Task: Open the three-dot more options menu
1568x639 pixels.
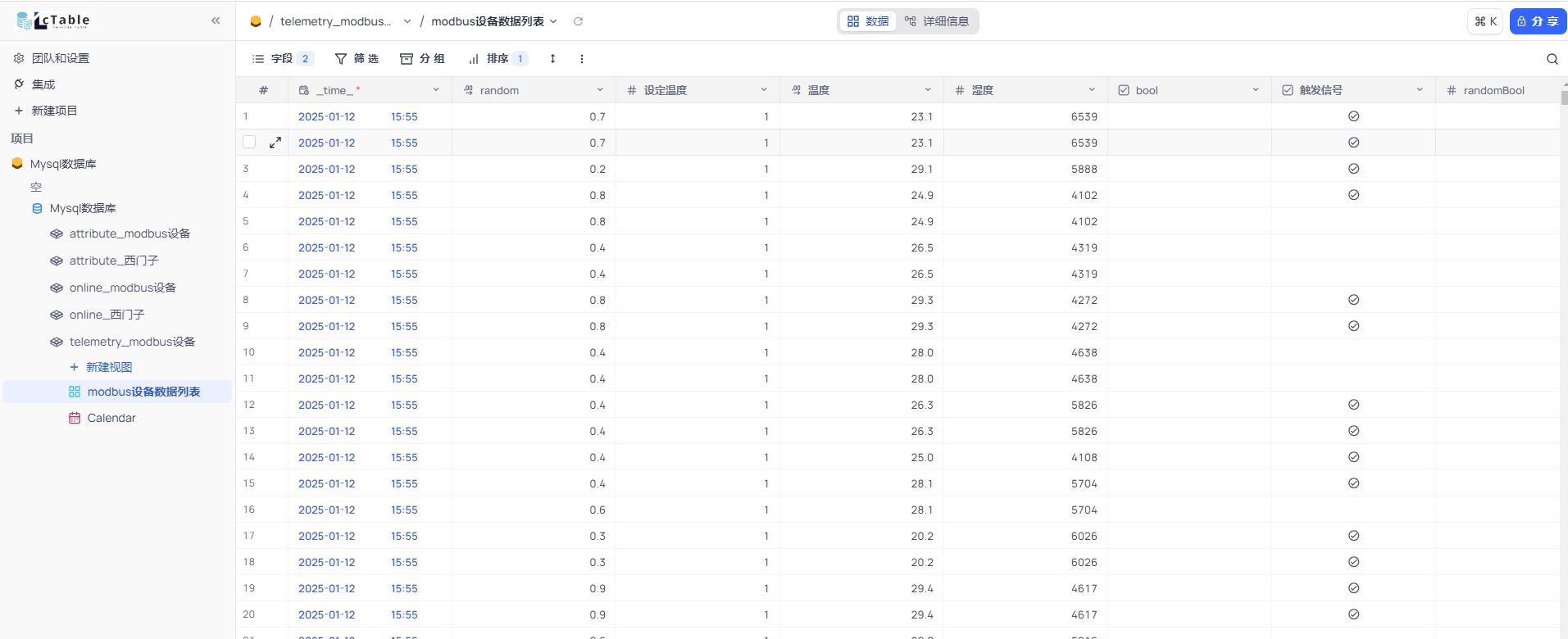Action: click(582, 59)
